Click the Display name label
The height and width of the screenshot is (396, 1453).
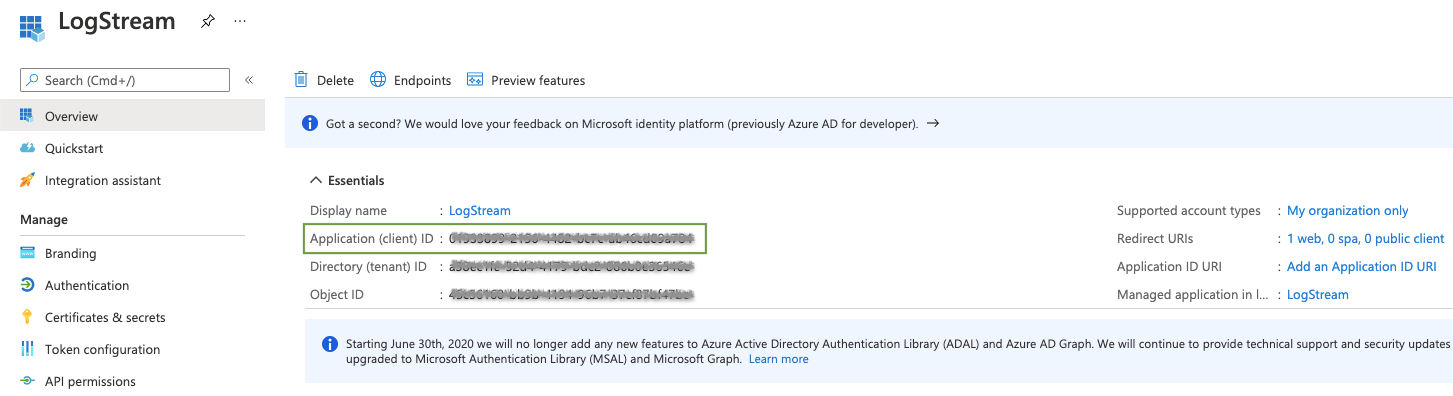click(x=348, y=210)
